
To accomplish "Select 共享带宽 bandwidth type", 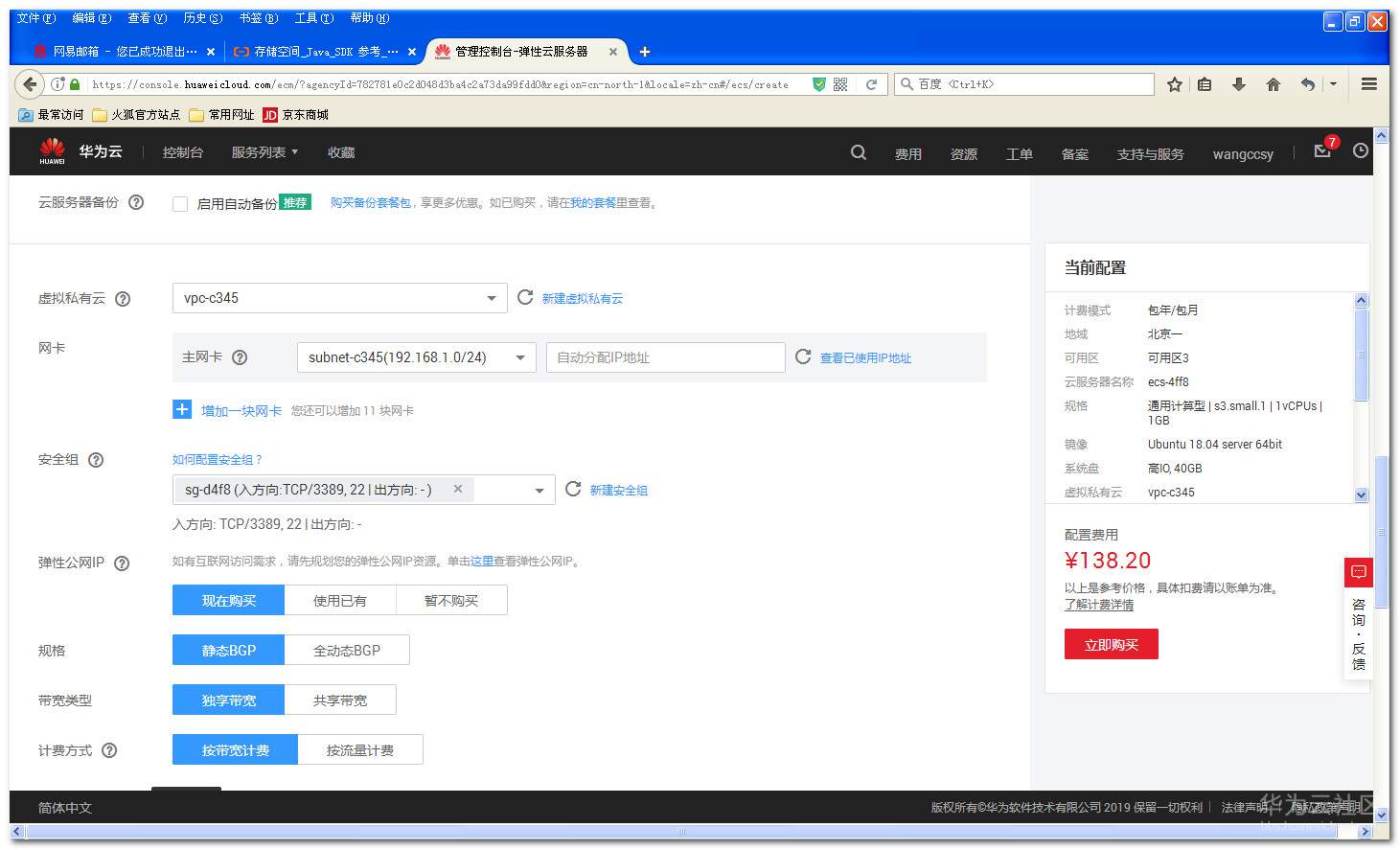I will click(x=340, y=700).
